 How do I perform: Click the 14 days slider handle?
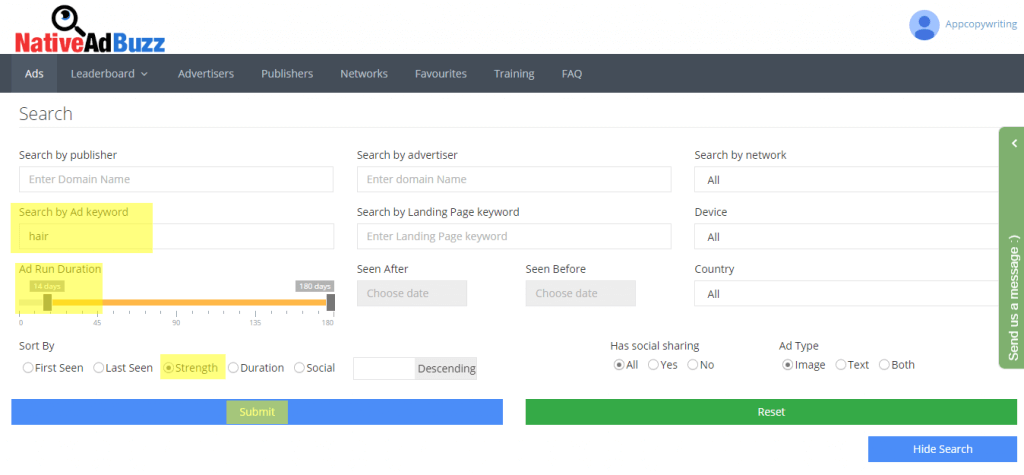point(47,302)
